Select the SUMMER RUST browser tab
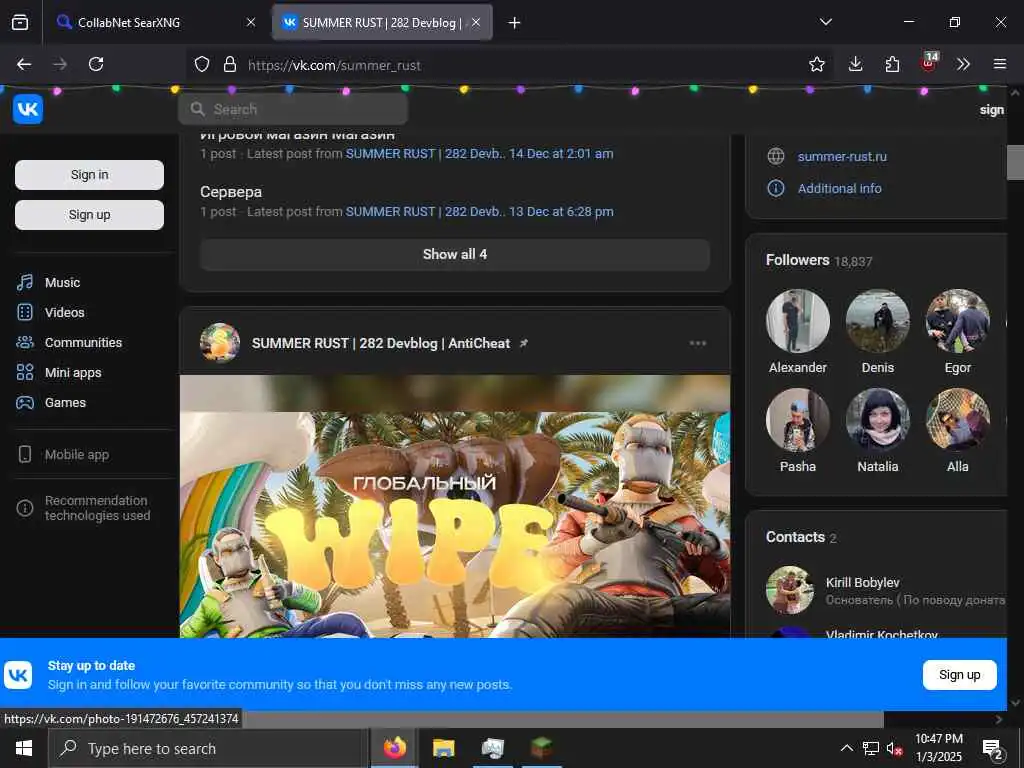 point(382,23)
